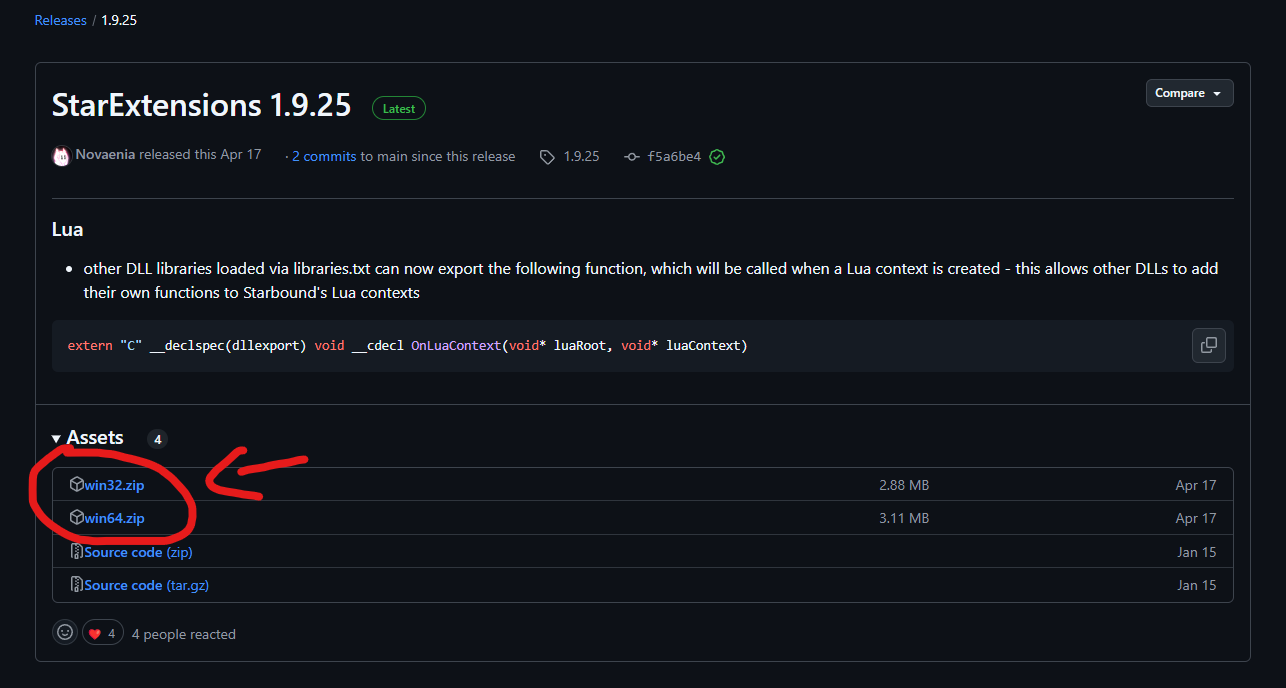
Task: Download win32.zip
Action: coord(115,485)
